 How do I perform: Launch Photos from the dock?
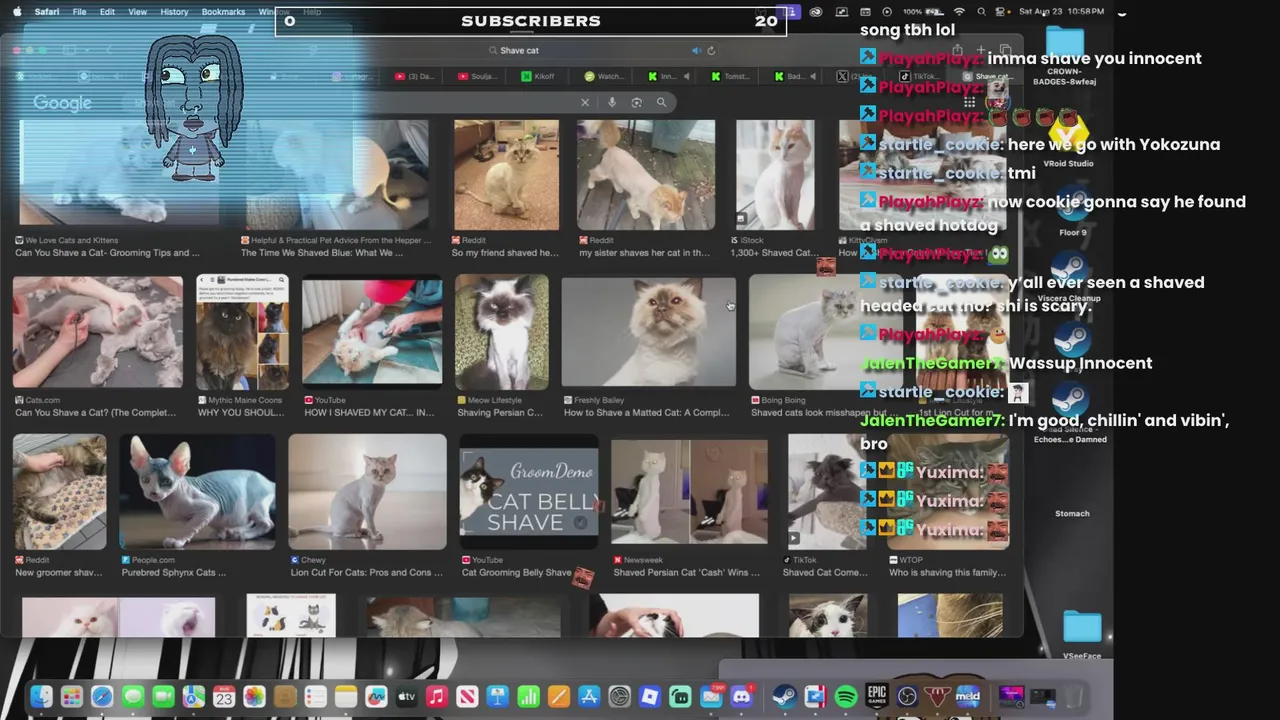[x=254, y=697]
